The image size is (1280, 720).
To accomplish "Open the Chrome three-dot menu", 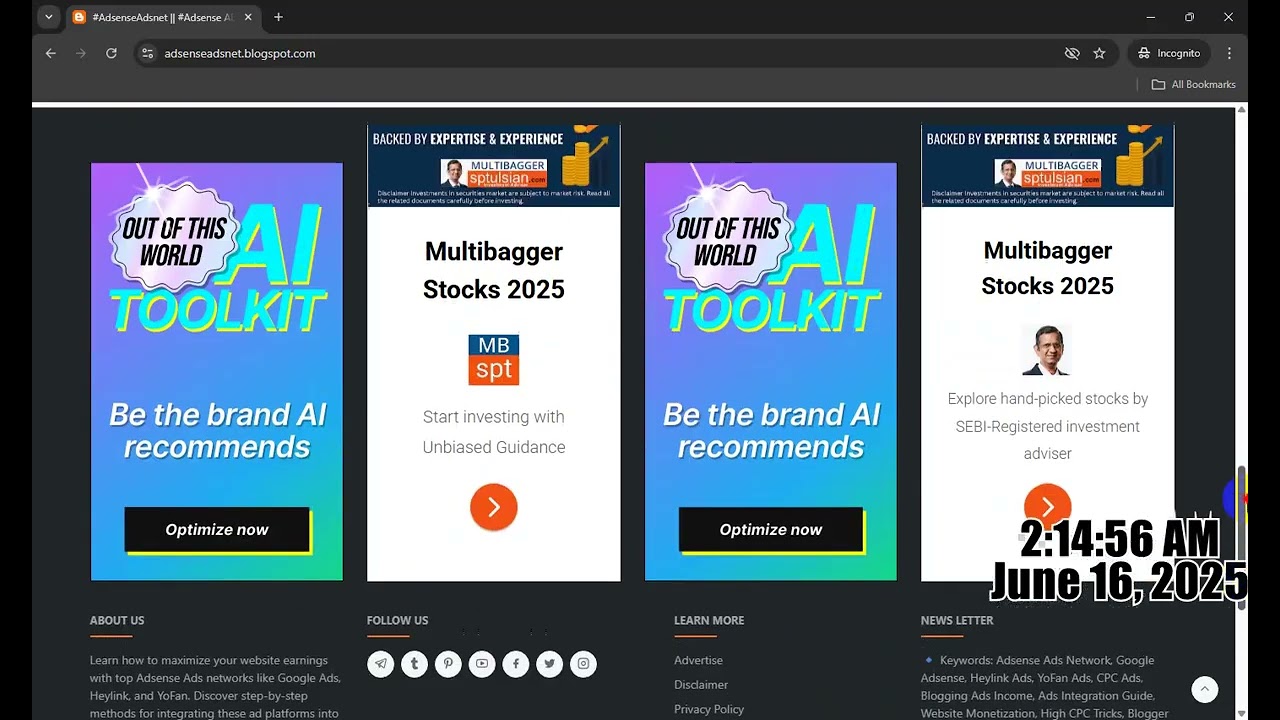I will coord(1229,53).
